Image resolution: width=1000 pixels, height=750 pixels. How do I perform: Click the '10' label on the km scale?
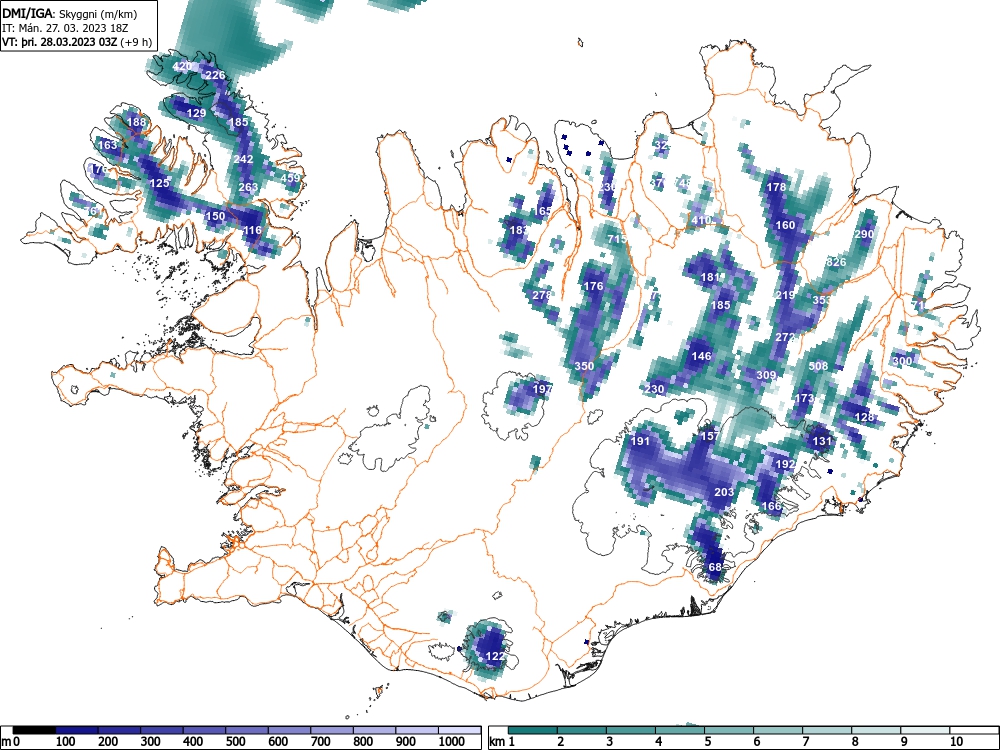coord(956,741)
